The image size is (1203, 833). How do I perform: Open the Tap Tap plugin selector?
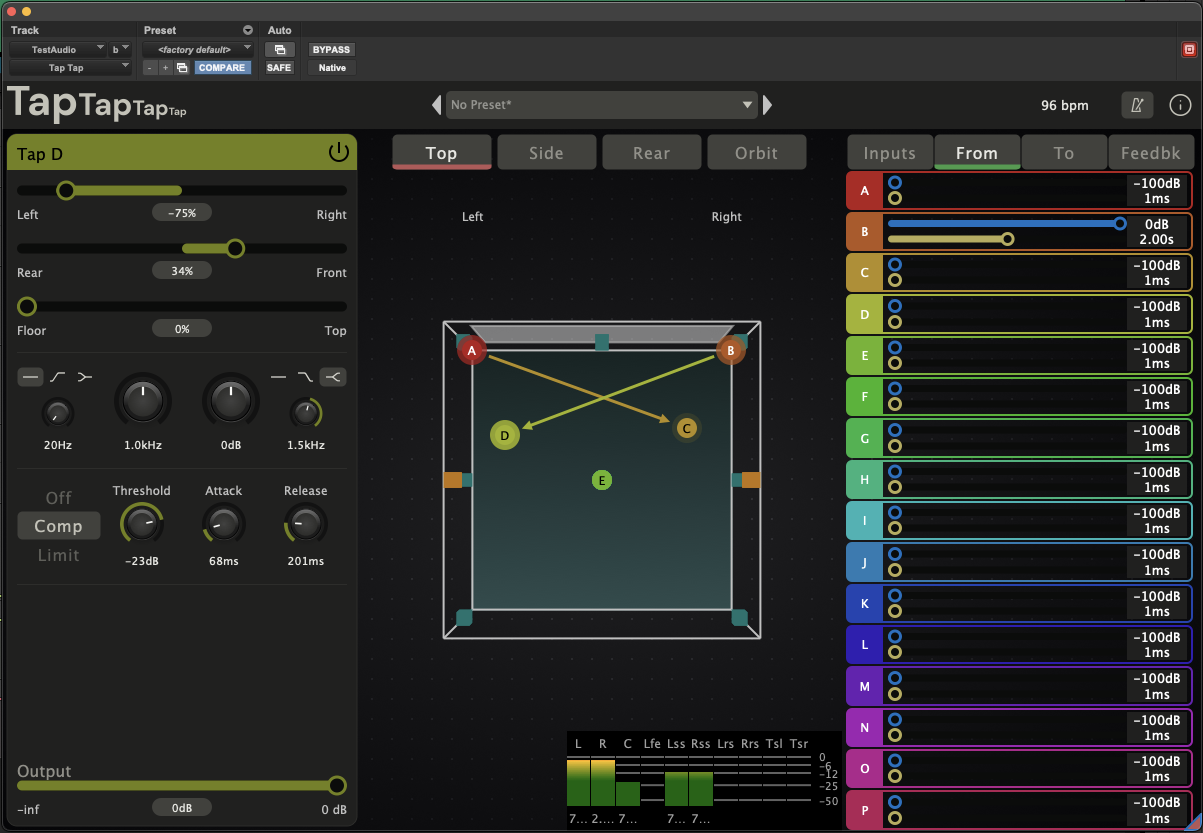(x=71, y=68)
